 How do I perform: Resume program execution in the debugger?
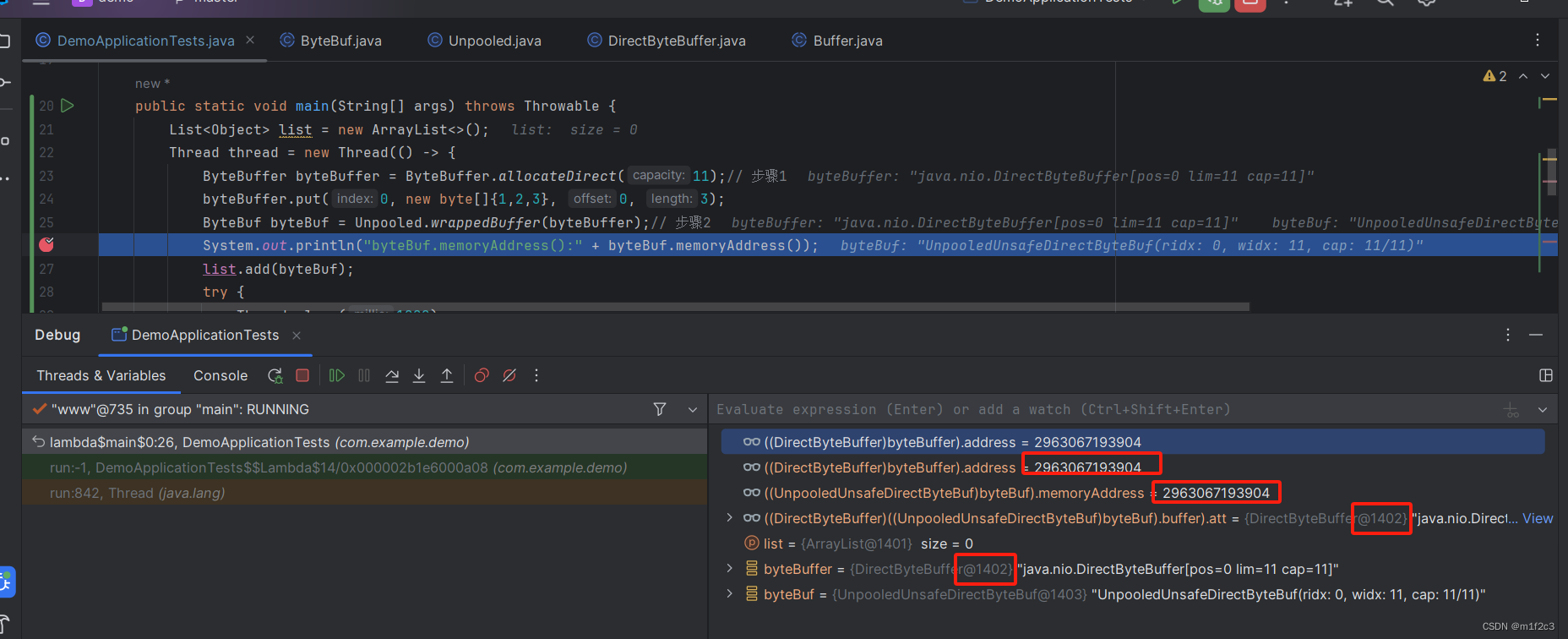coord(336,375)
